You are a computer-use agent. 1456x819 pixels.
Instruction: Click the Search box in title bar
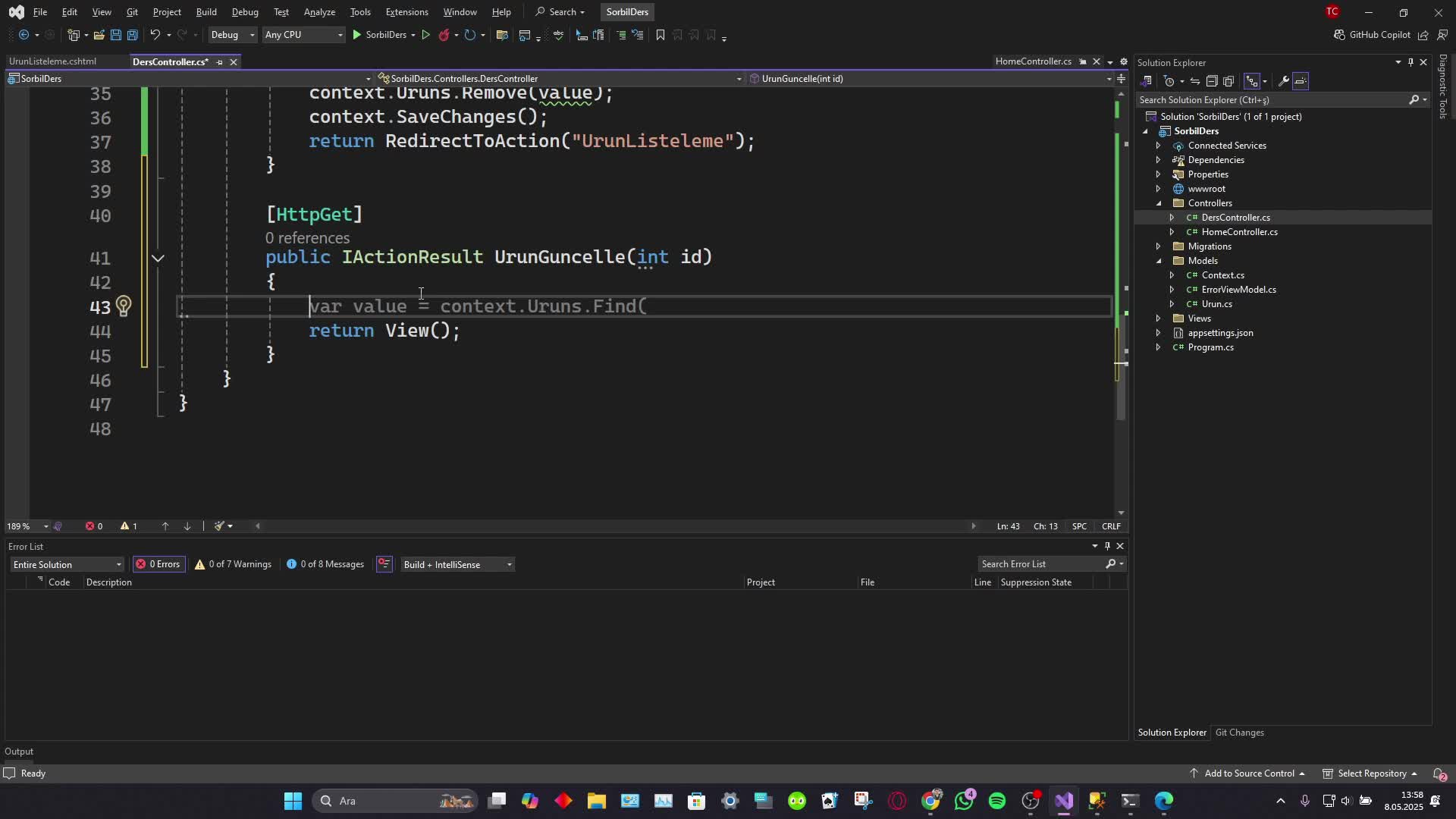tap(560, 12)
